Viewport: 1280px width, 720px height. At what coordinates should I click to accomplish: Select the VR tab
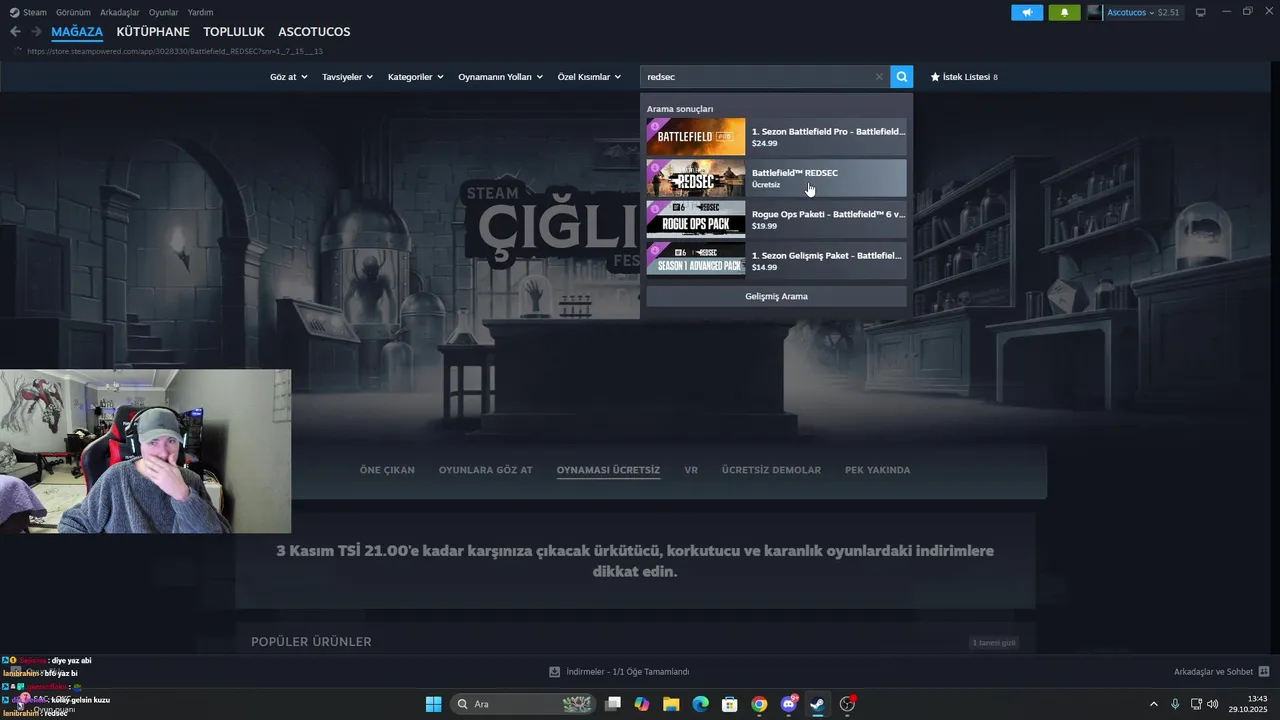pyautogui.click(x=691, y=470)
